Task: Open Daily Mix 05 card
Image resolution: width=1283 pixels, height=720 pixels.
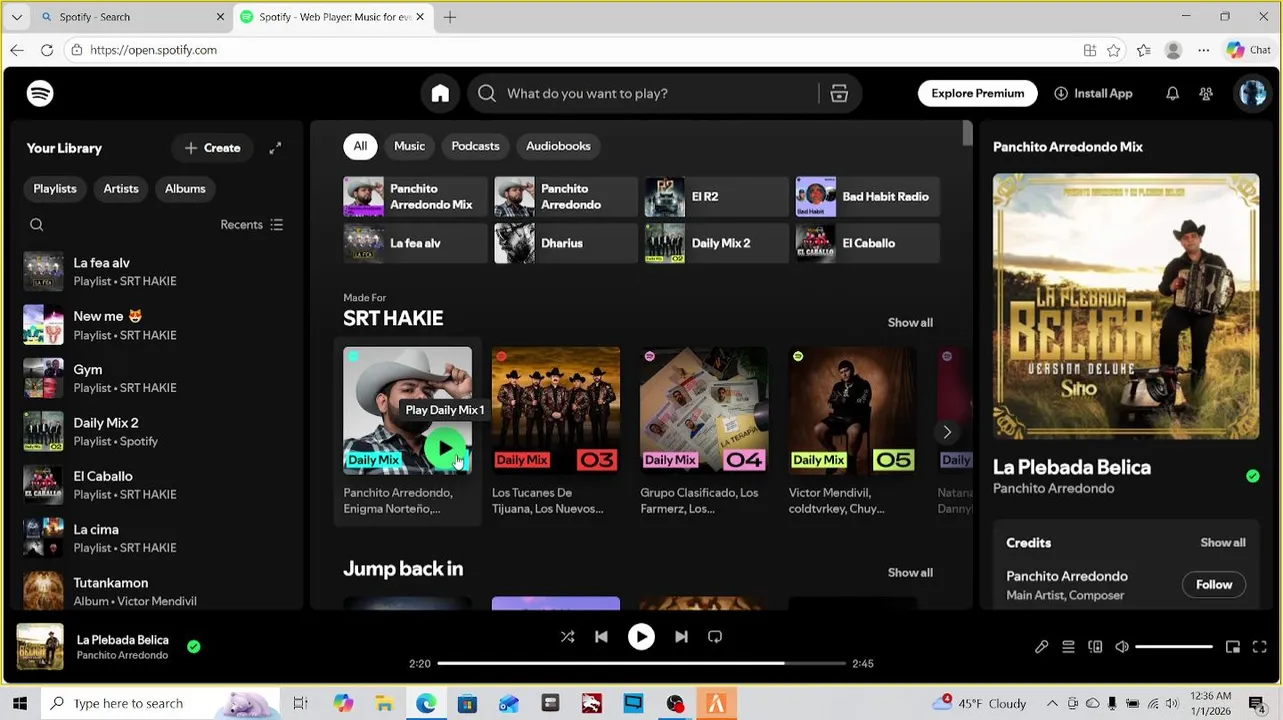Action: [852, 432]
